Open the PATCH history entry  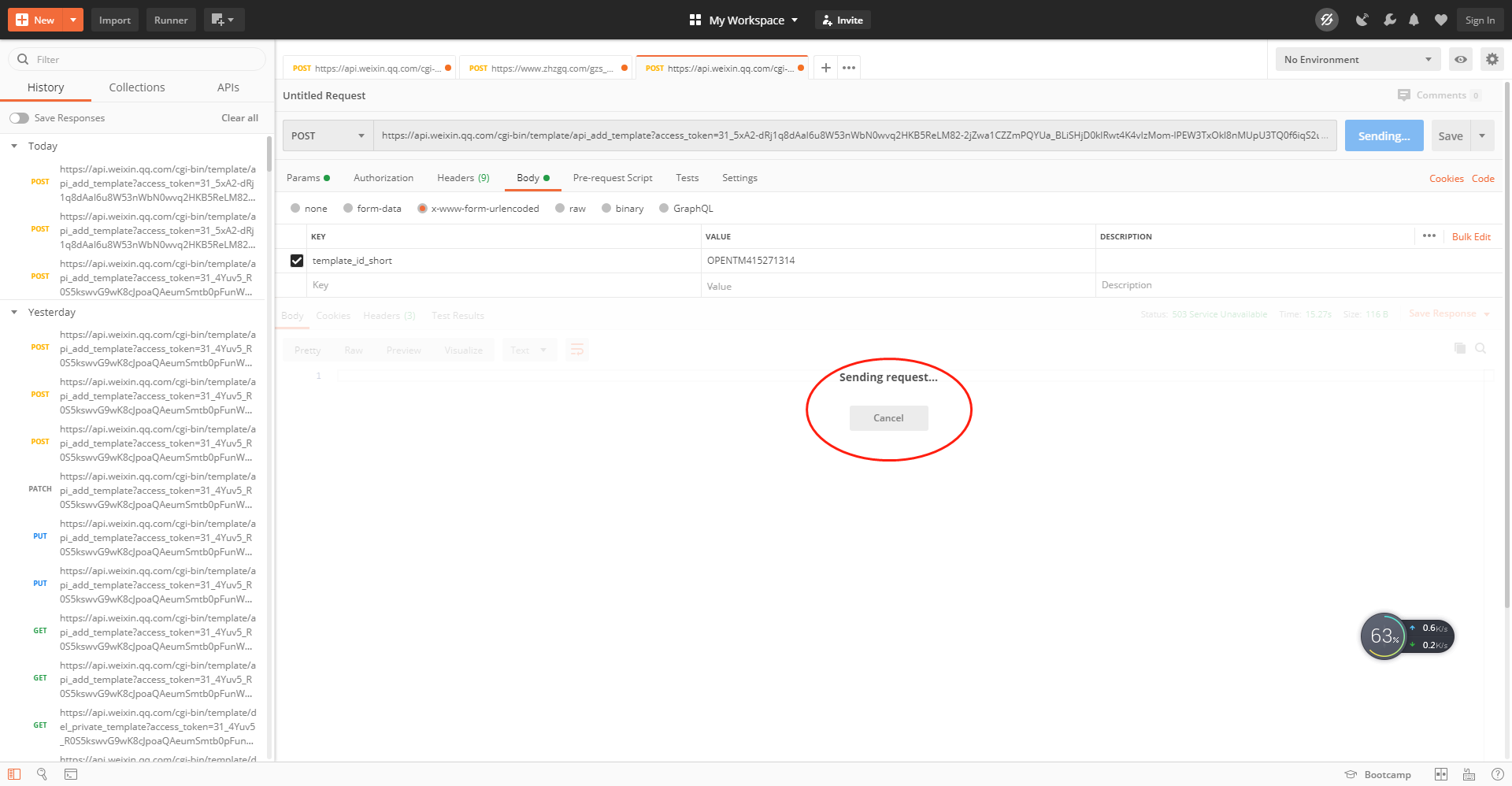[142, 490]
